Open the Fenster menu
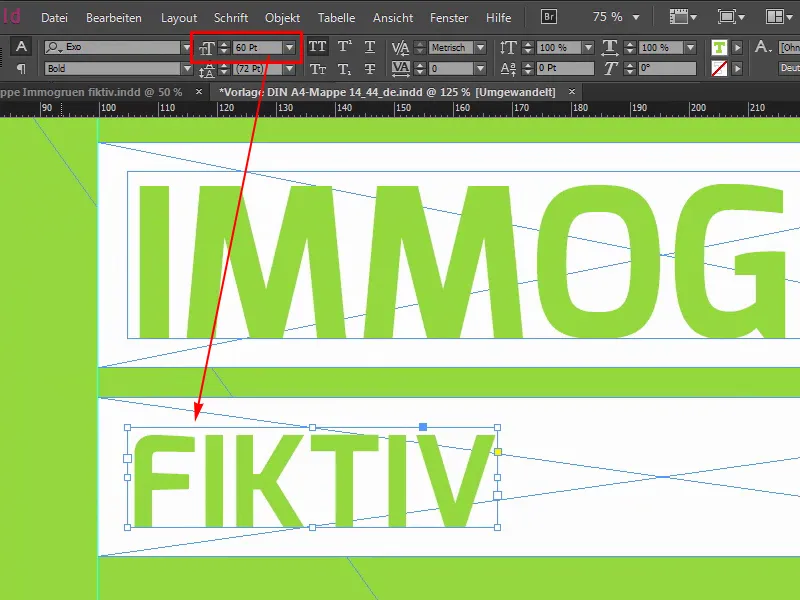 (449, 18)
